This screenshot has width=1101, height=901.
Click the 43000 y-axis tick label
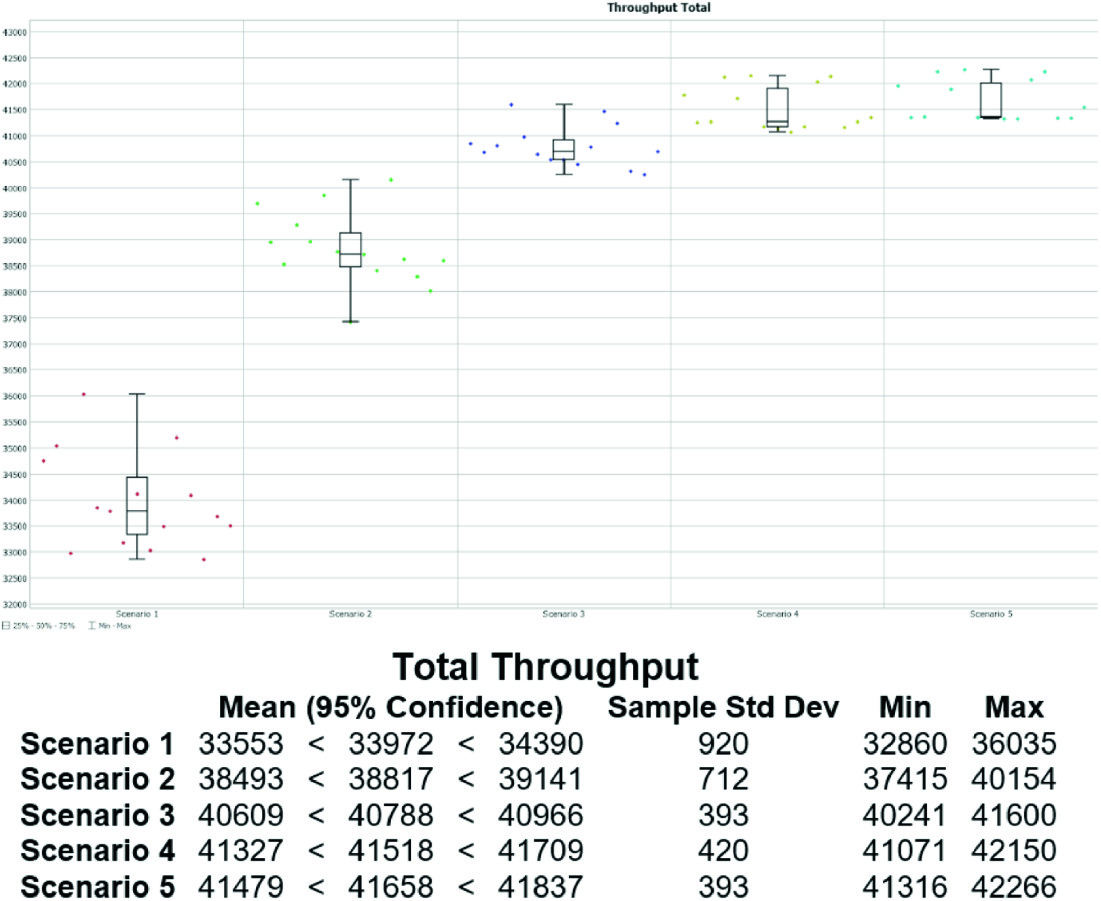[15, 32]
